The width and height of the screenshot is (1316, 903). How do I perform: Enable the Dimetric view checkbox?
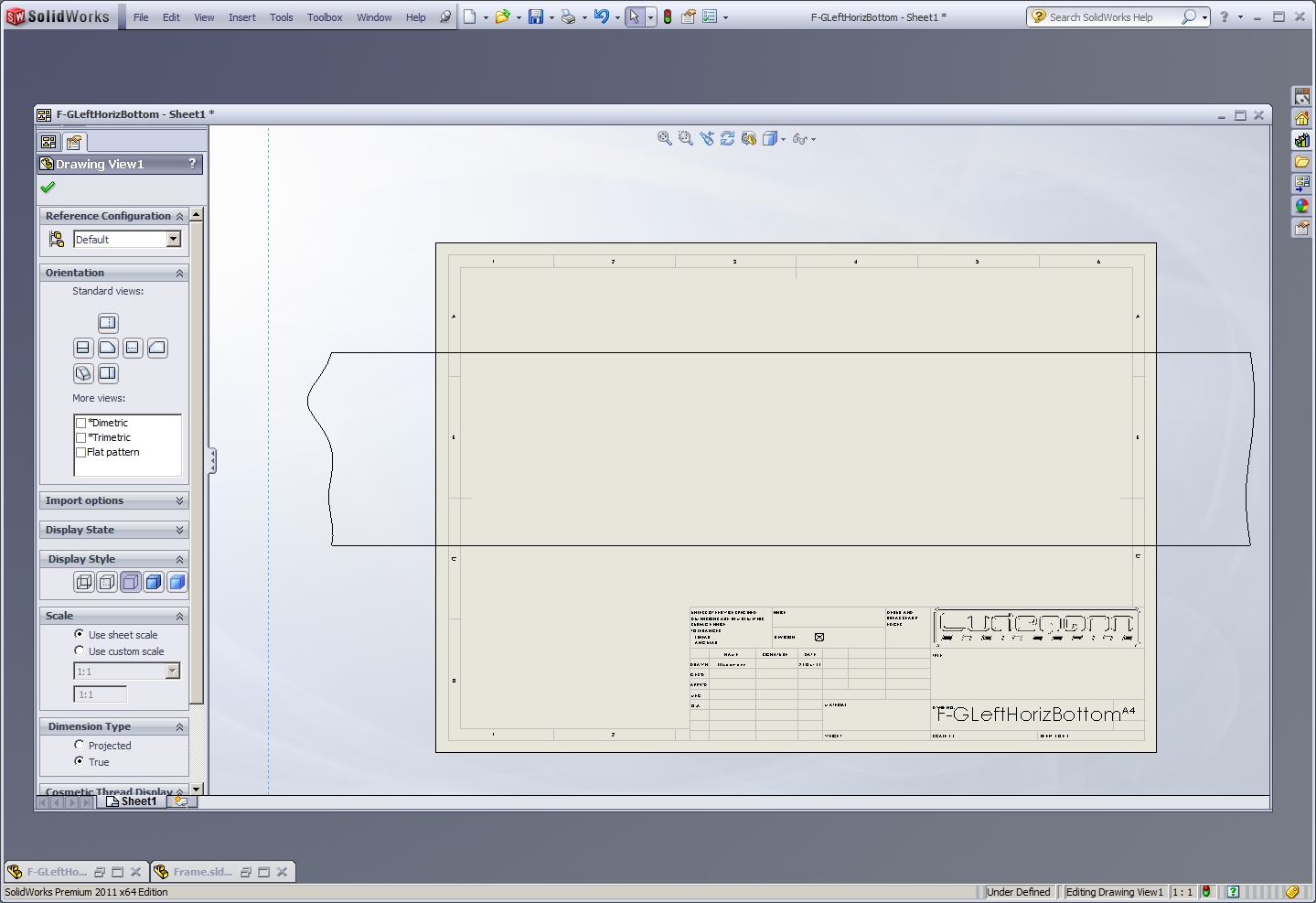[81, 424]
